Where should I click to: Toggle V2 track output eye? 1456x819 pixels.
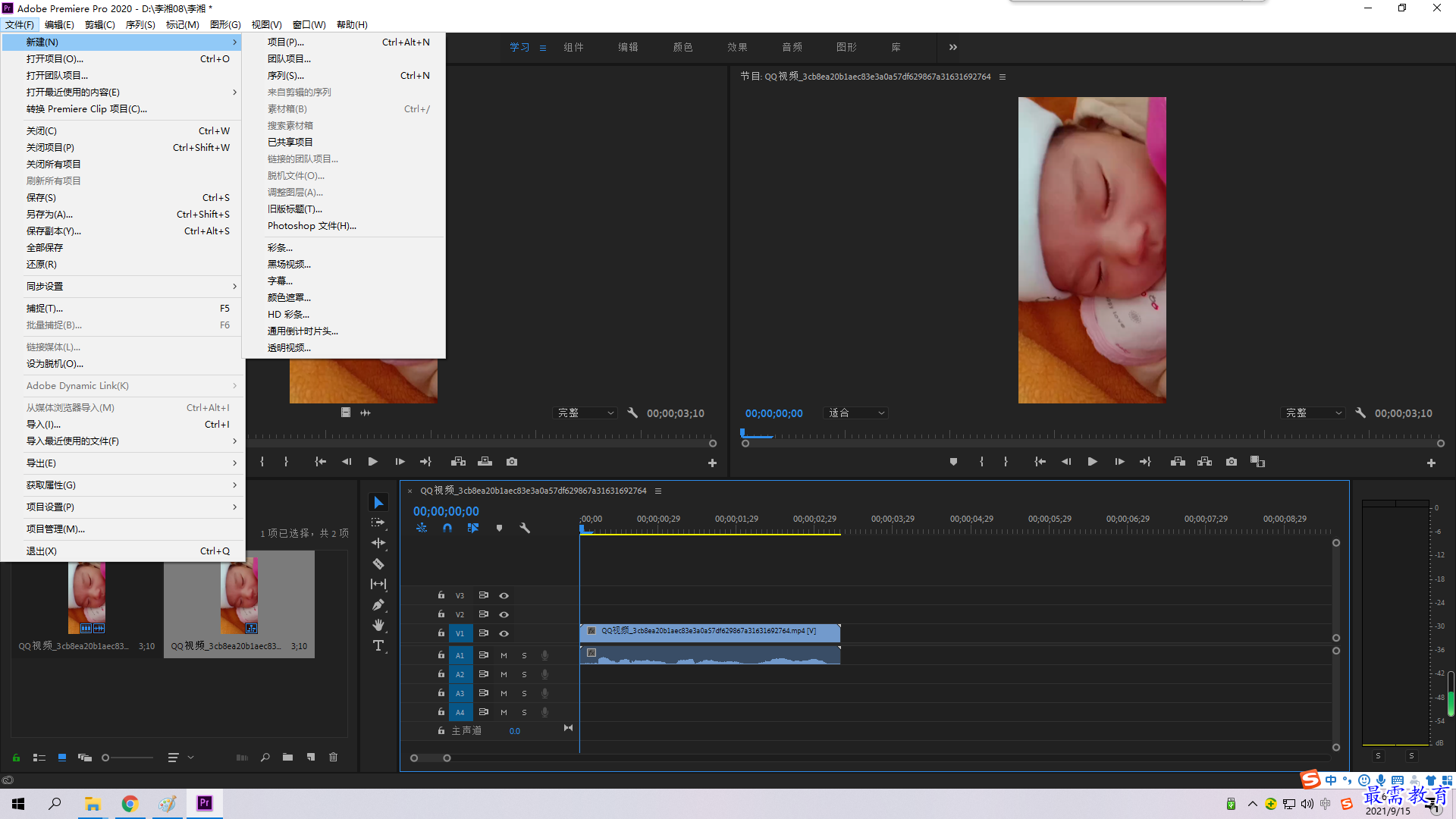click(x=504, y=614)
